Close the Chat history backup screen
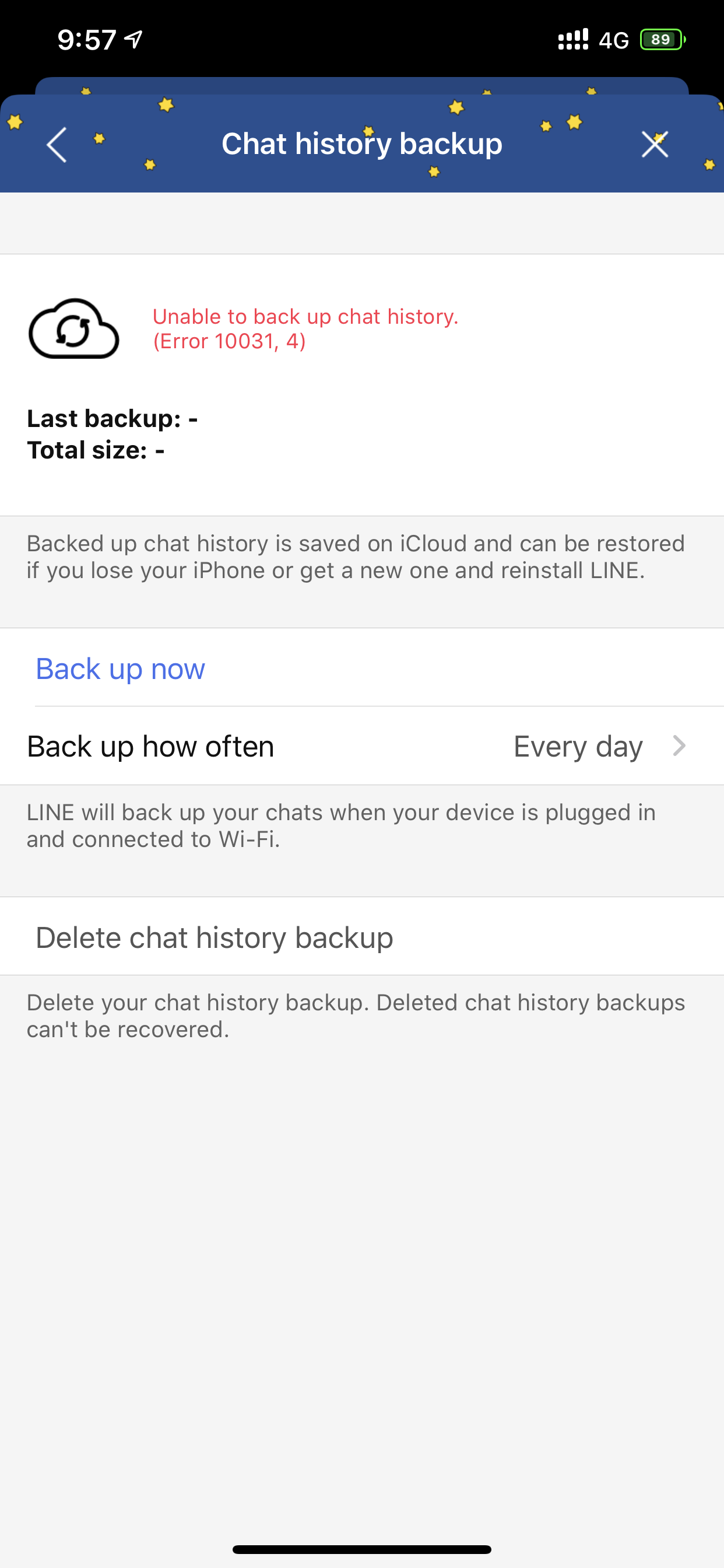 pos(655,145)
